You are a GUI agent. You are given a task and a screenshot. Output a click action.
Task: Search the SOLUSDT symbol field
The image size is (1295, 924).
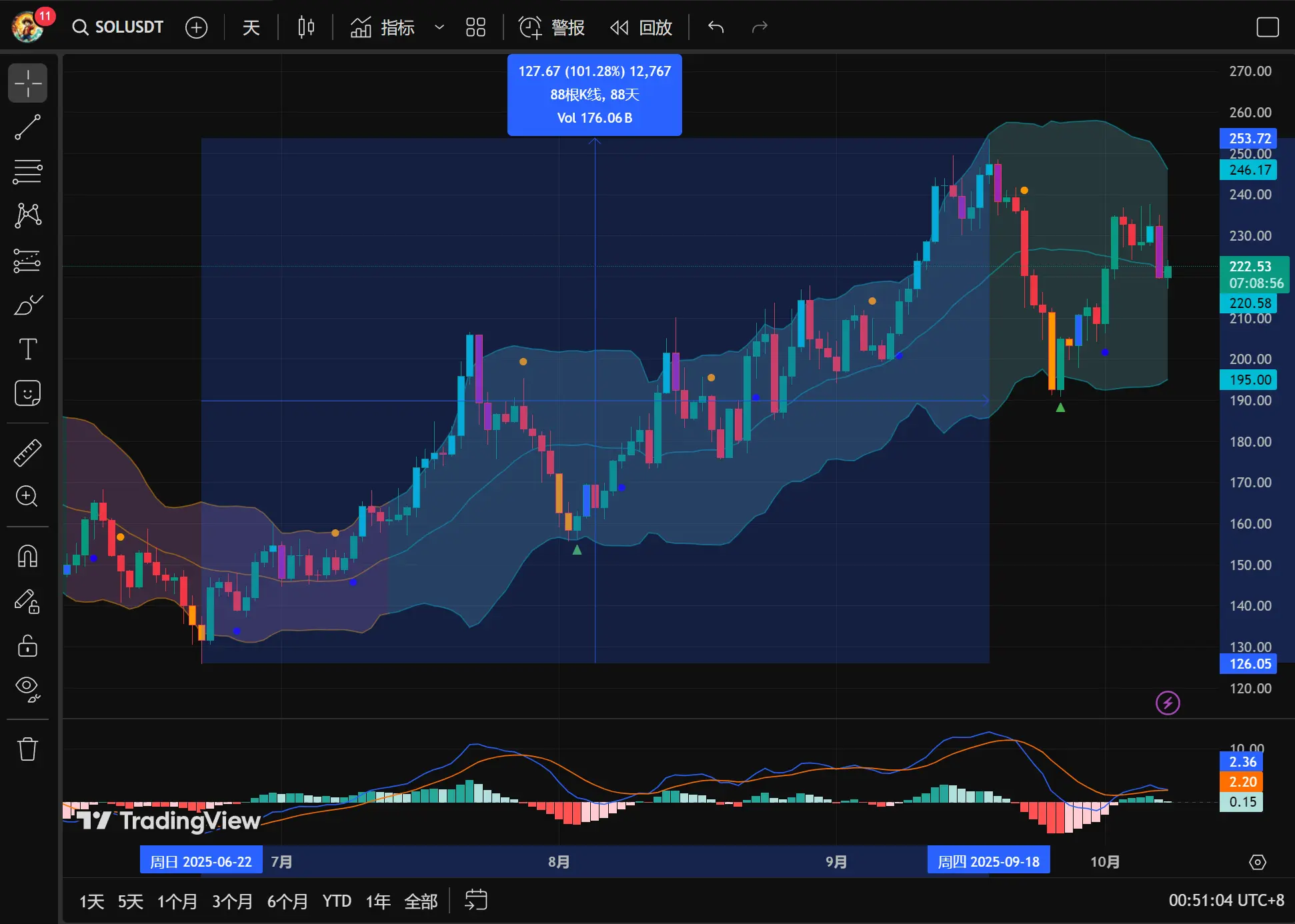119,27
